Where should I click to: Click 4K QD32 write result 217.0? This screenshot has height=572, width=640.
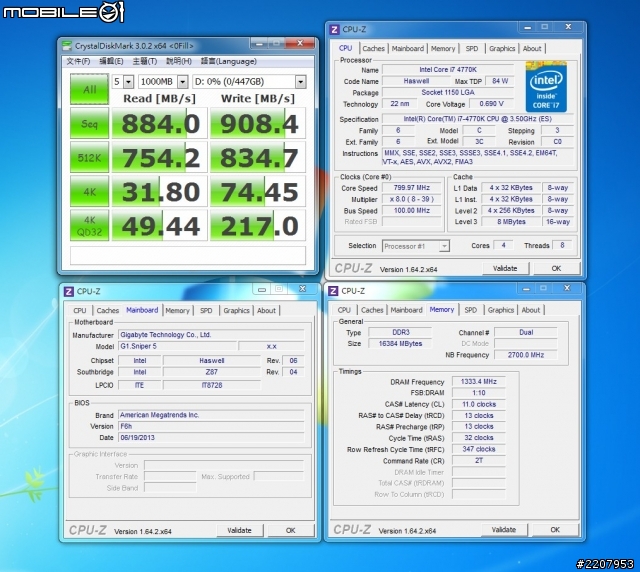(x=258, y=226)
